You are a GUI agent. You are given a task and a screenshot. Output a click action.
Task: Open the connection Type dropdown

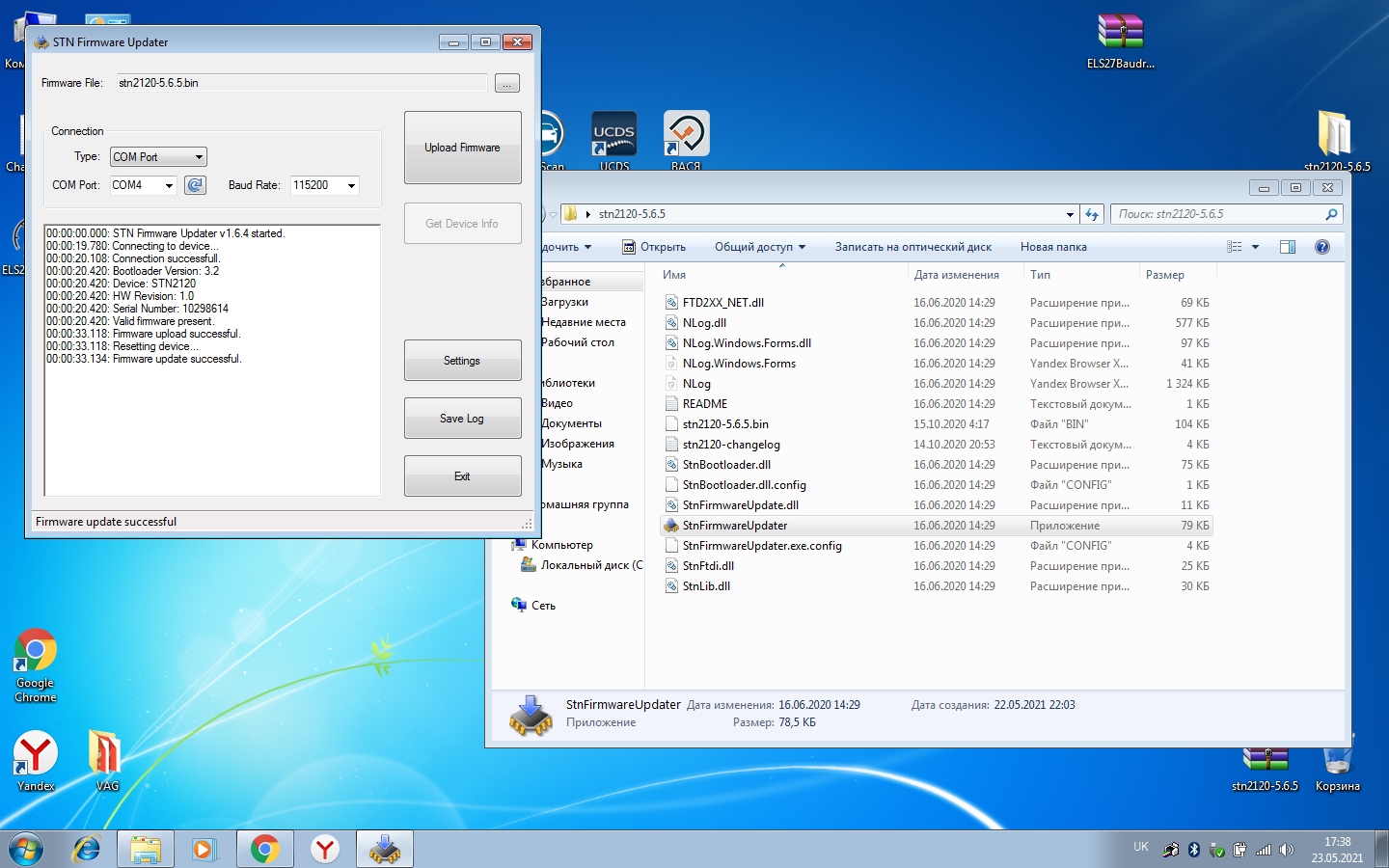158,157
